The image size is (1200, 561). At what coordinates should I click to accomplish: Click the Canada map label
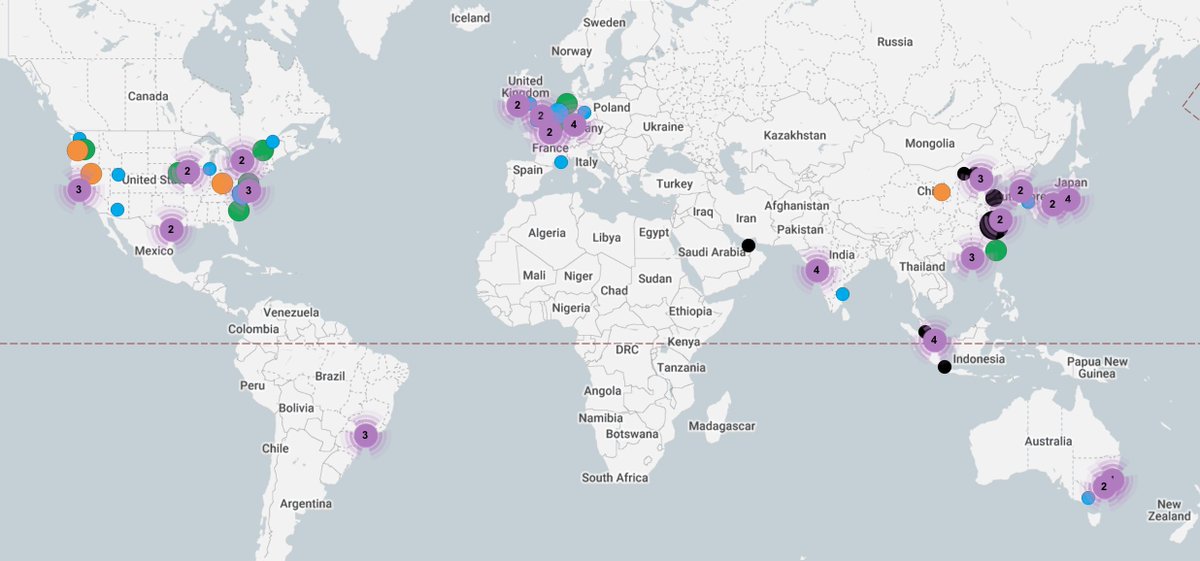tap(148, 96)
